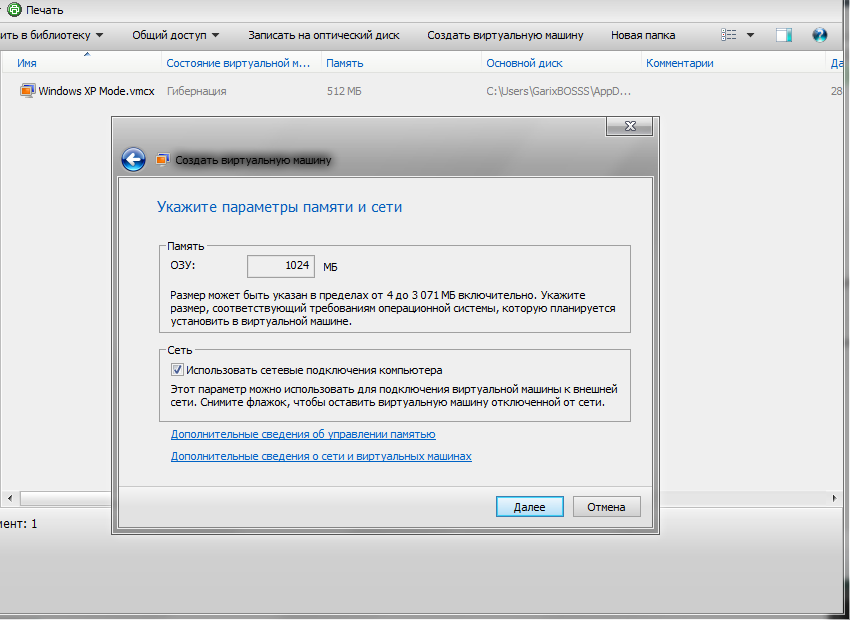This screenshot has height=620, width=850.
Task: Click the view mode icon in toolbar
Action: (729, 35)
